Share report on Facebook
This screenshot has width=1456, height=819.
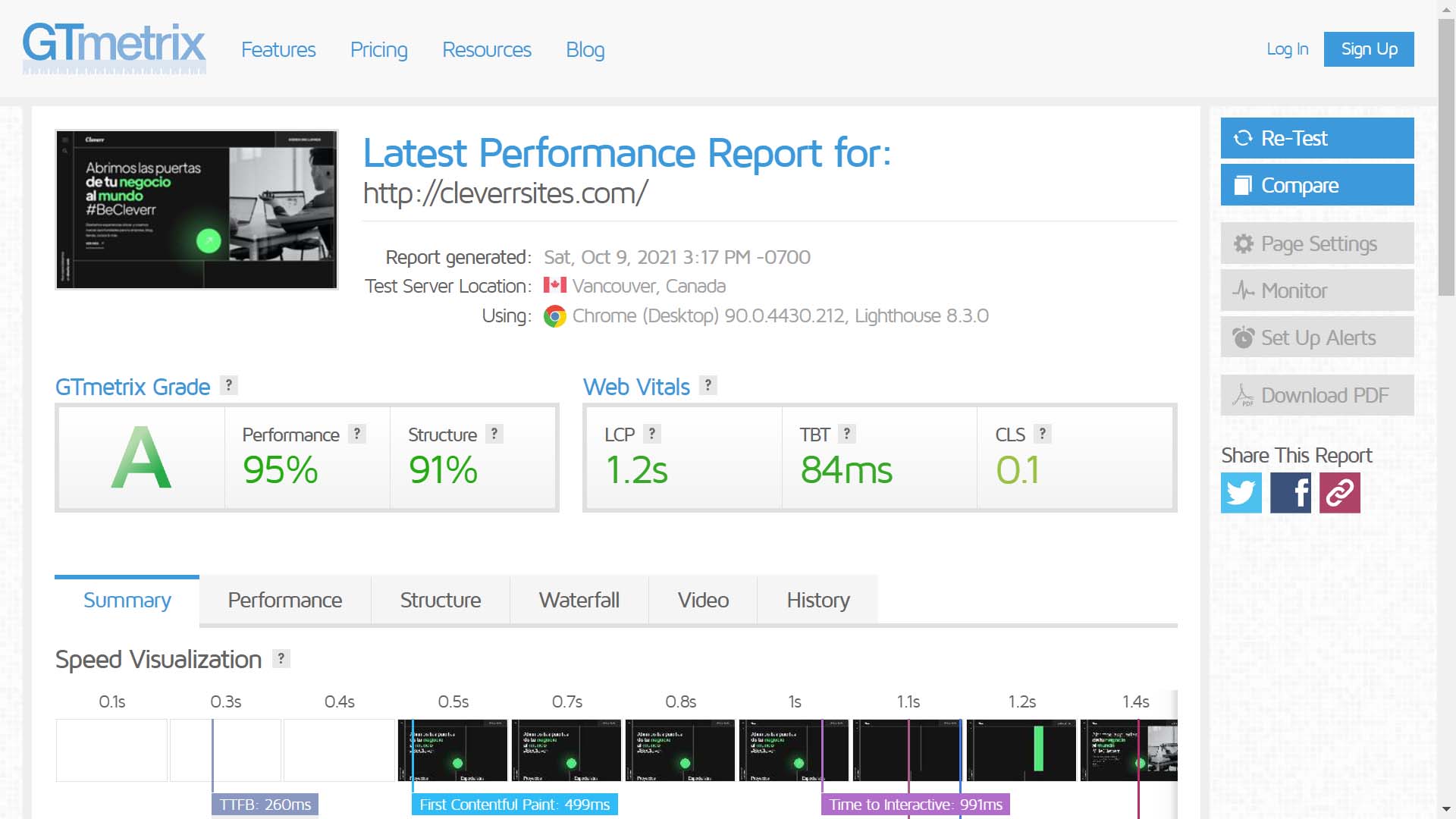click(x=1291, y=493)
